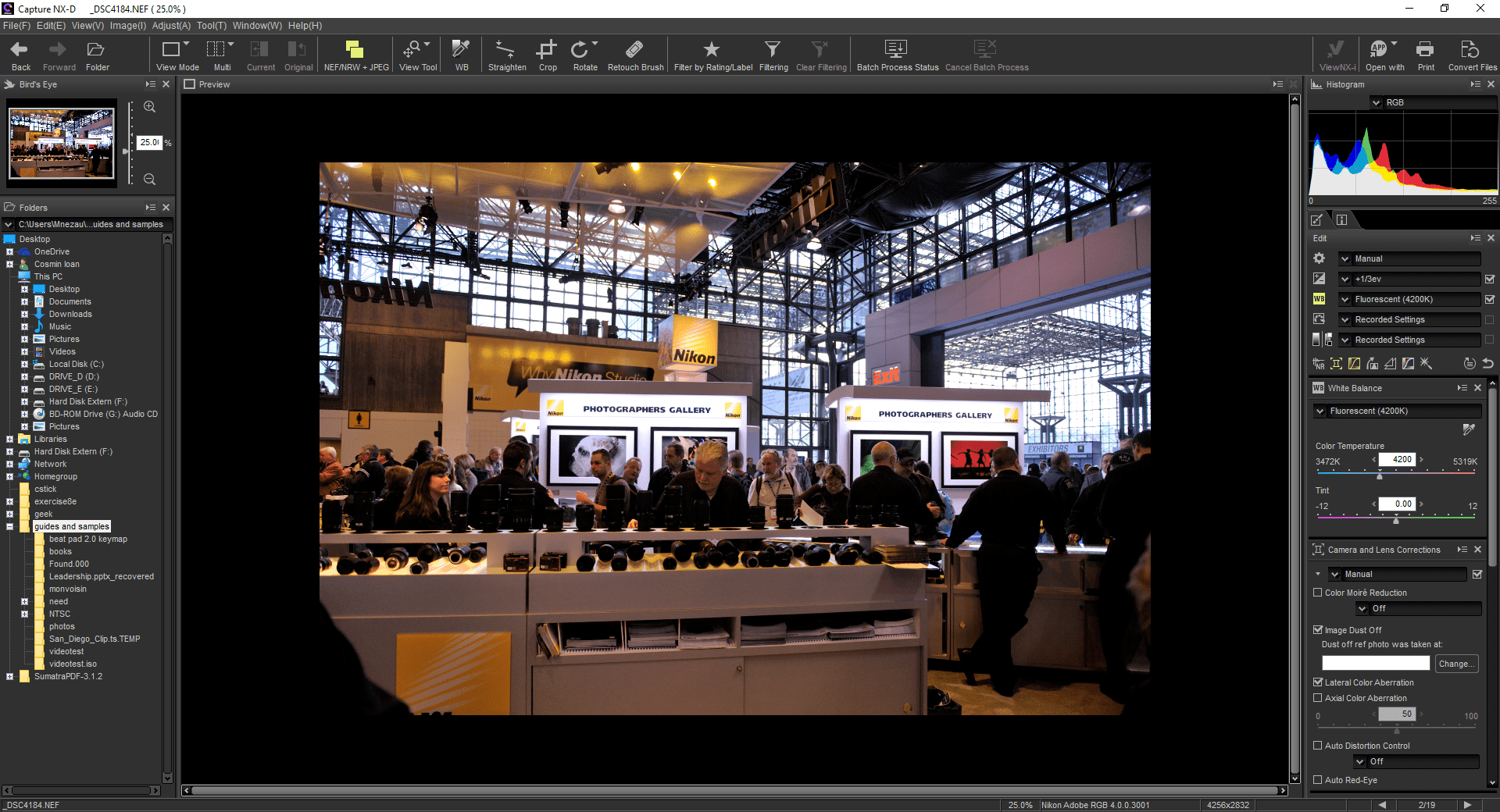The width and height of the screenshot is (1500, 812).
Task: Click the revert adjustments circular icon
Action: [1470, 364]
